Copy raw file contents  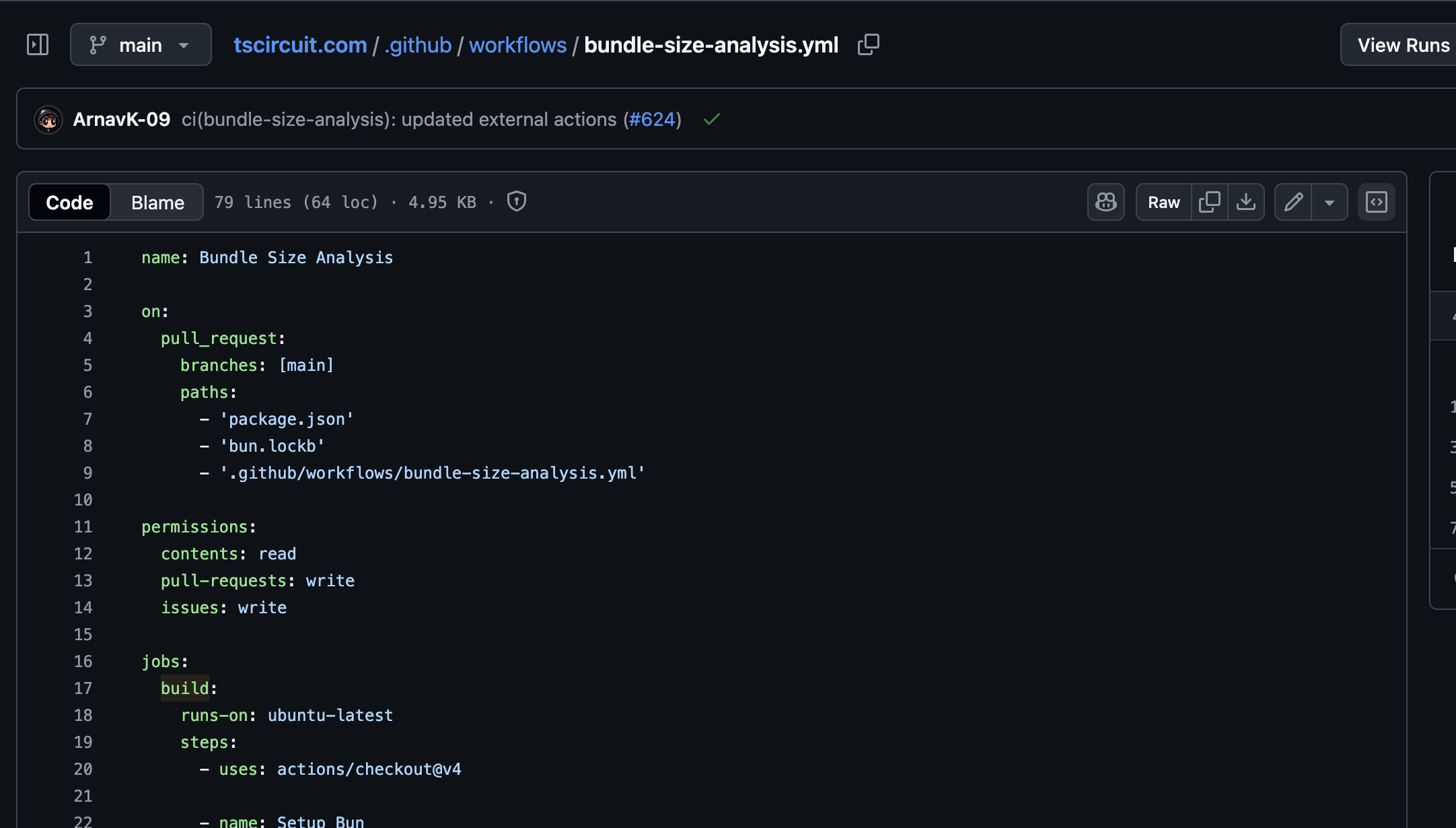click(x=1209, y=202)
